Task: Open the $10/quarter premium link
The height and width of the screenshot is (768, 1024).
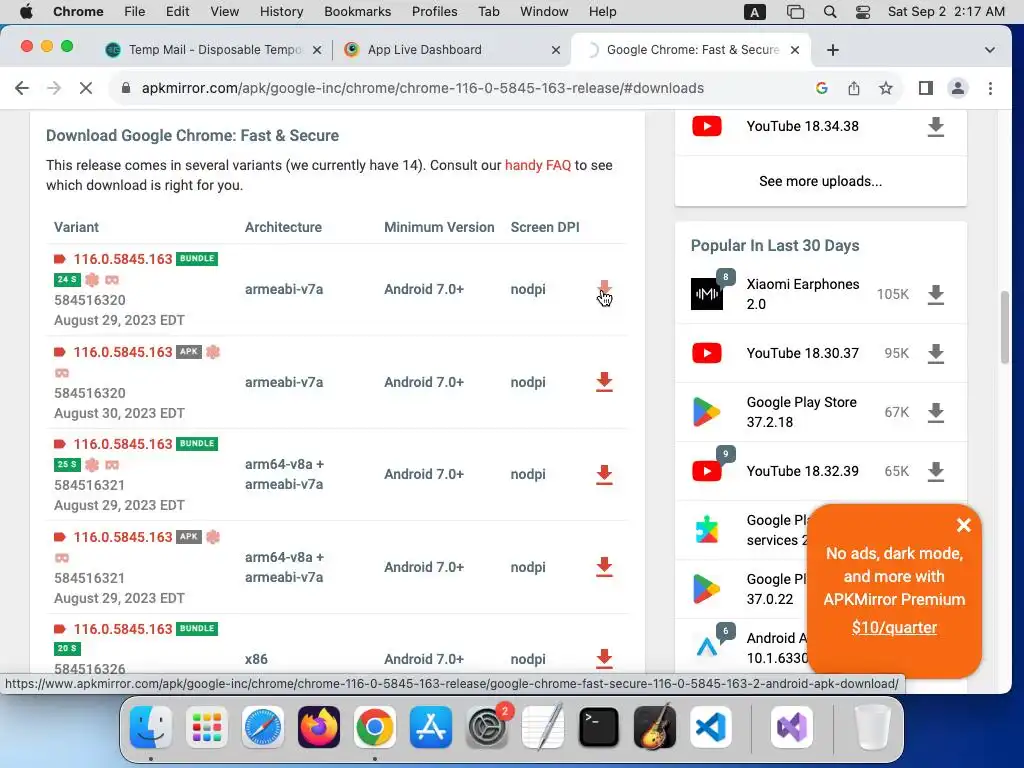Action: pyautogui.click(x=894, y=628)
